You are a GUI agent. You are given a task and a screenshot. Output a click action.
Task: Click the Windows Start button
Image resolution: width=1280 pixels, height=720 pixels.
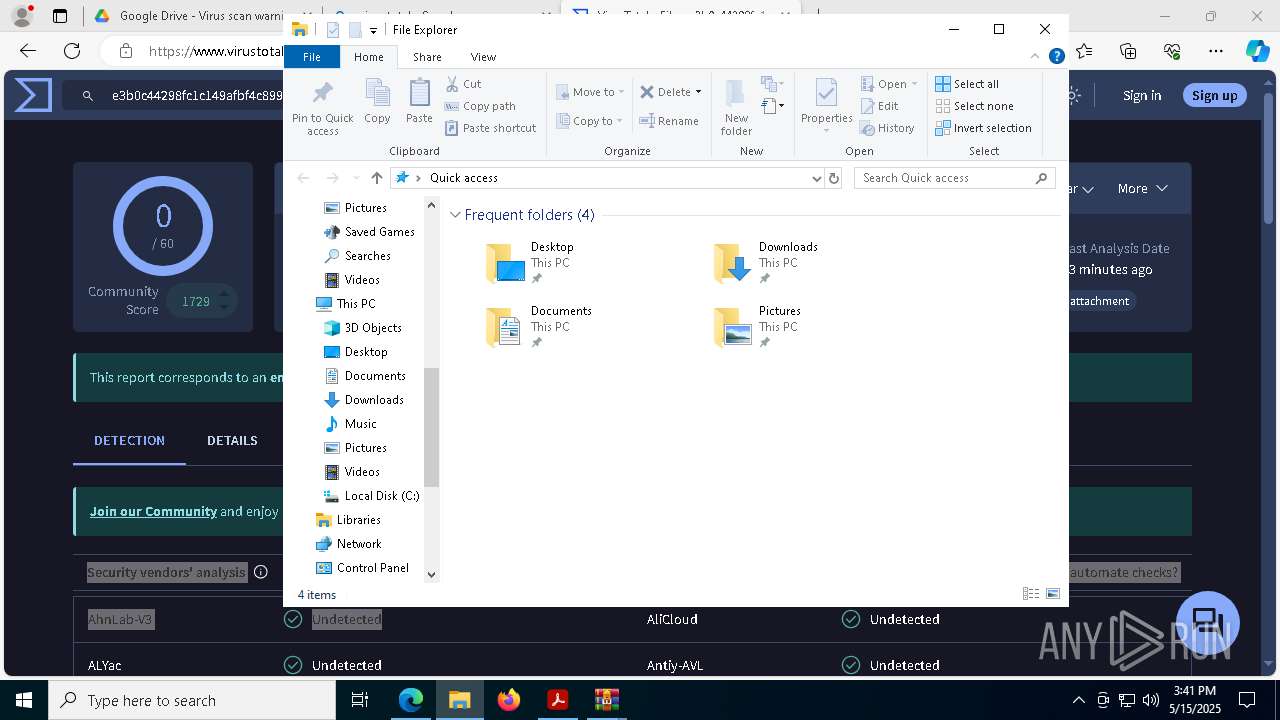[x=24, y=700]
